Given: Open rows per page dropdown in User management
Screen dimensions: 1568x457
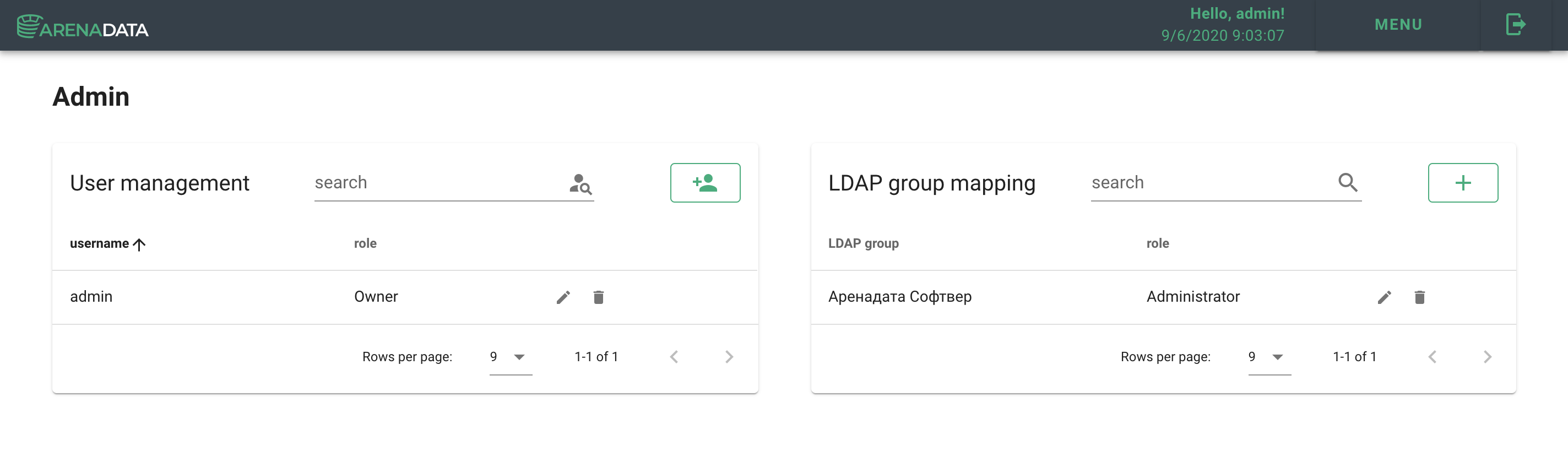Looking at the screenshot, I should [511, 357].
